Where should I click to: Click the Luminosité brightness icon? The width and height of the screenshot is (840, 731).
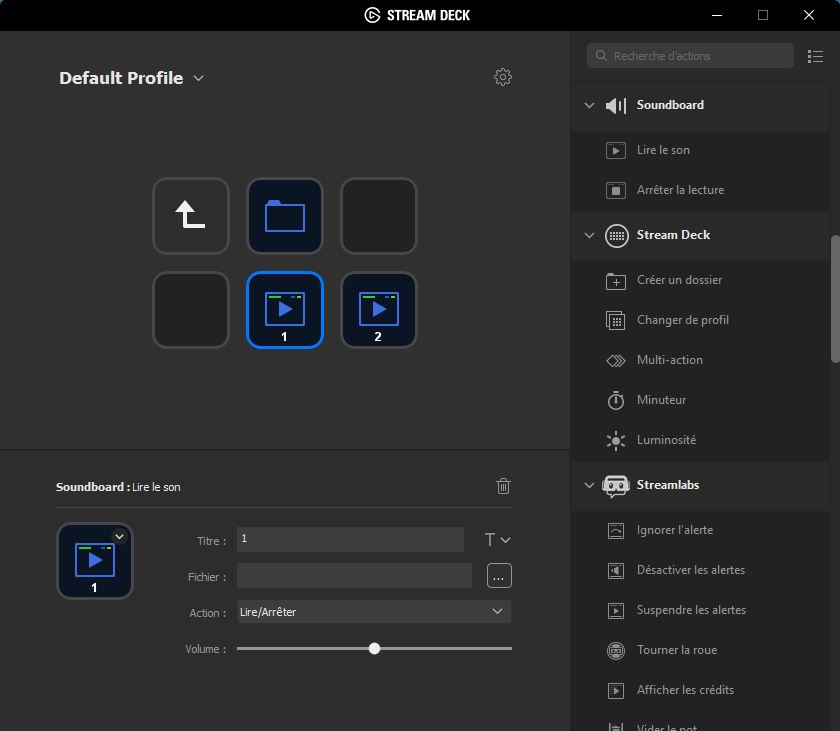pos(616,440)
